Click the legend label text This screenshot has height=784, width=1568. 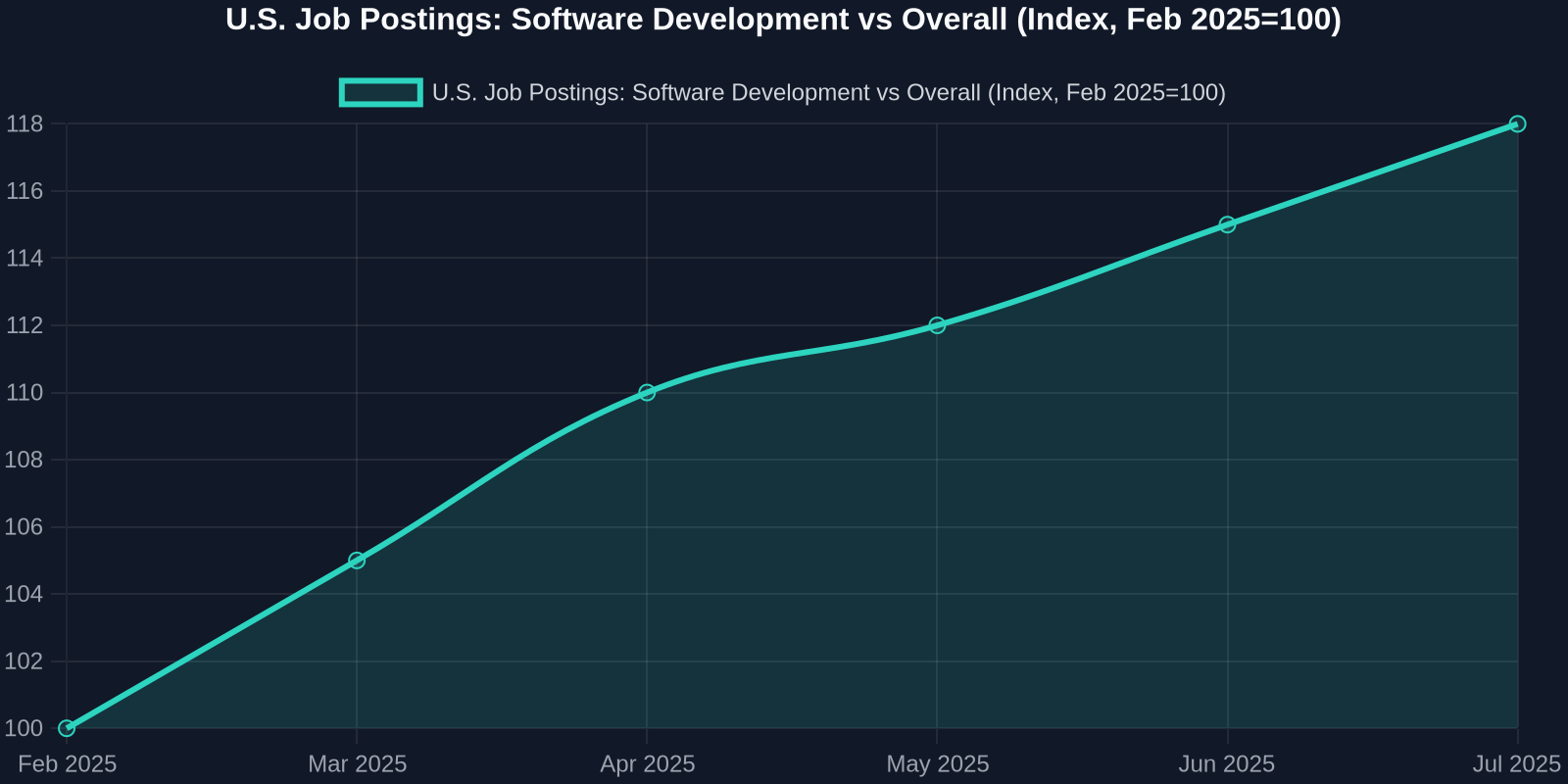[829, 92]
